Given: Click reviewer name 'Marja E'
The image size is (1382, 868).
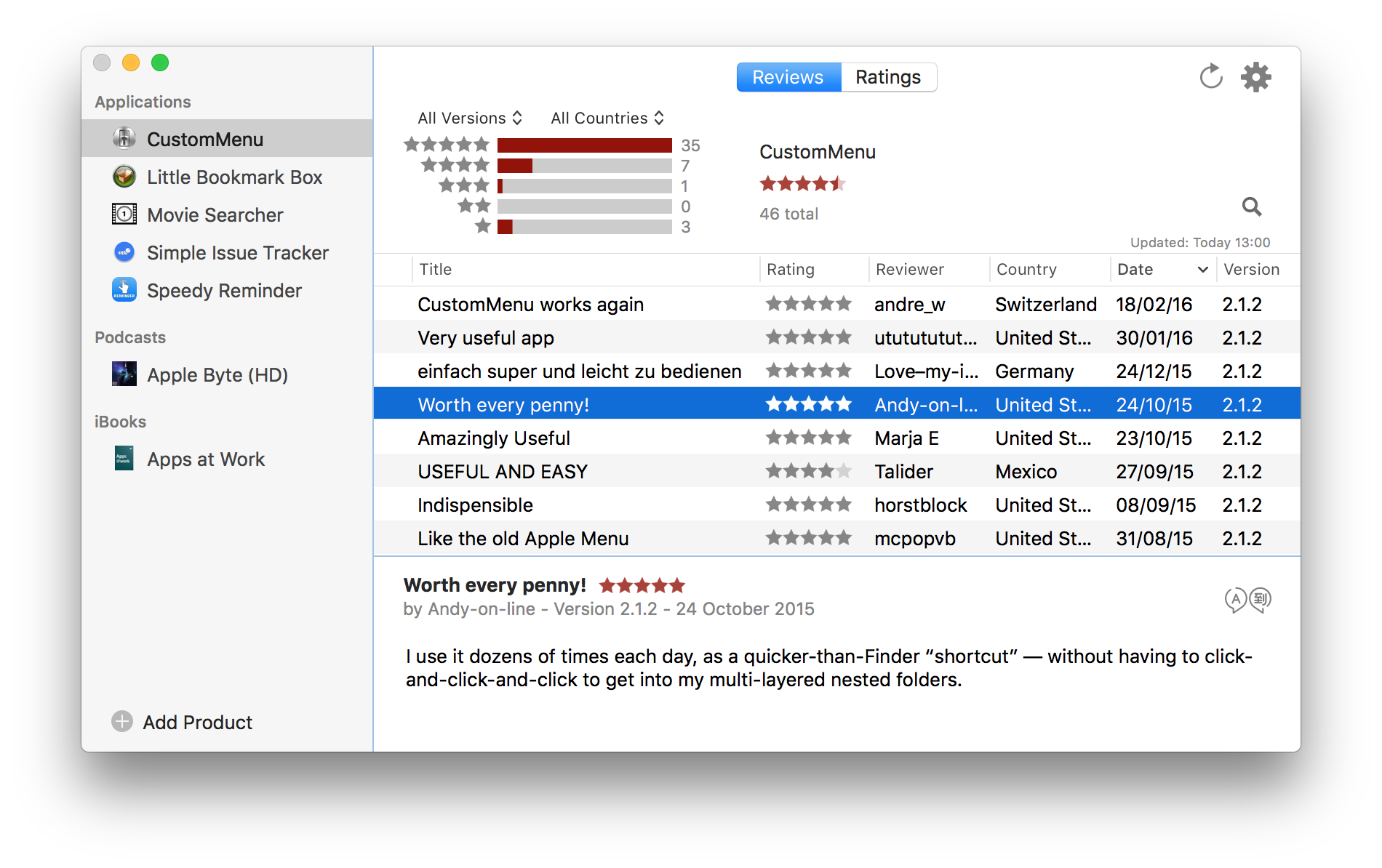Looking at the screenshot, I should [906, 438].
